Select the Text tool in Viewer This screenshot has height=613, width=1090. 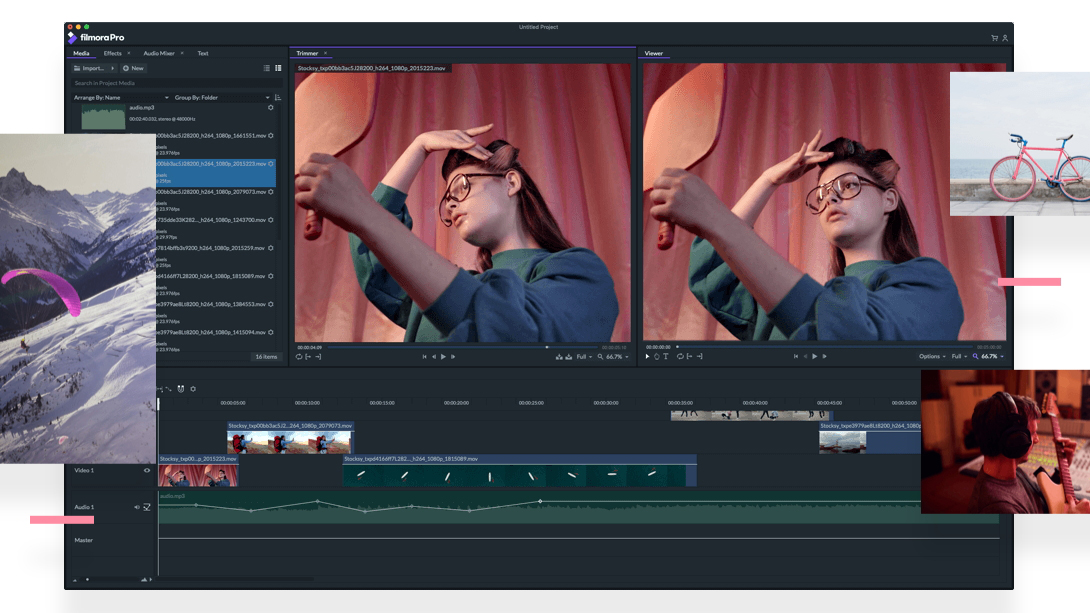(665, 357)
